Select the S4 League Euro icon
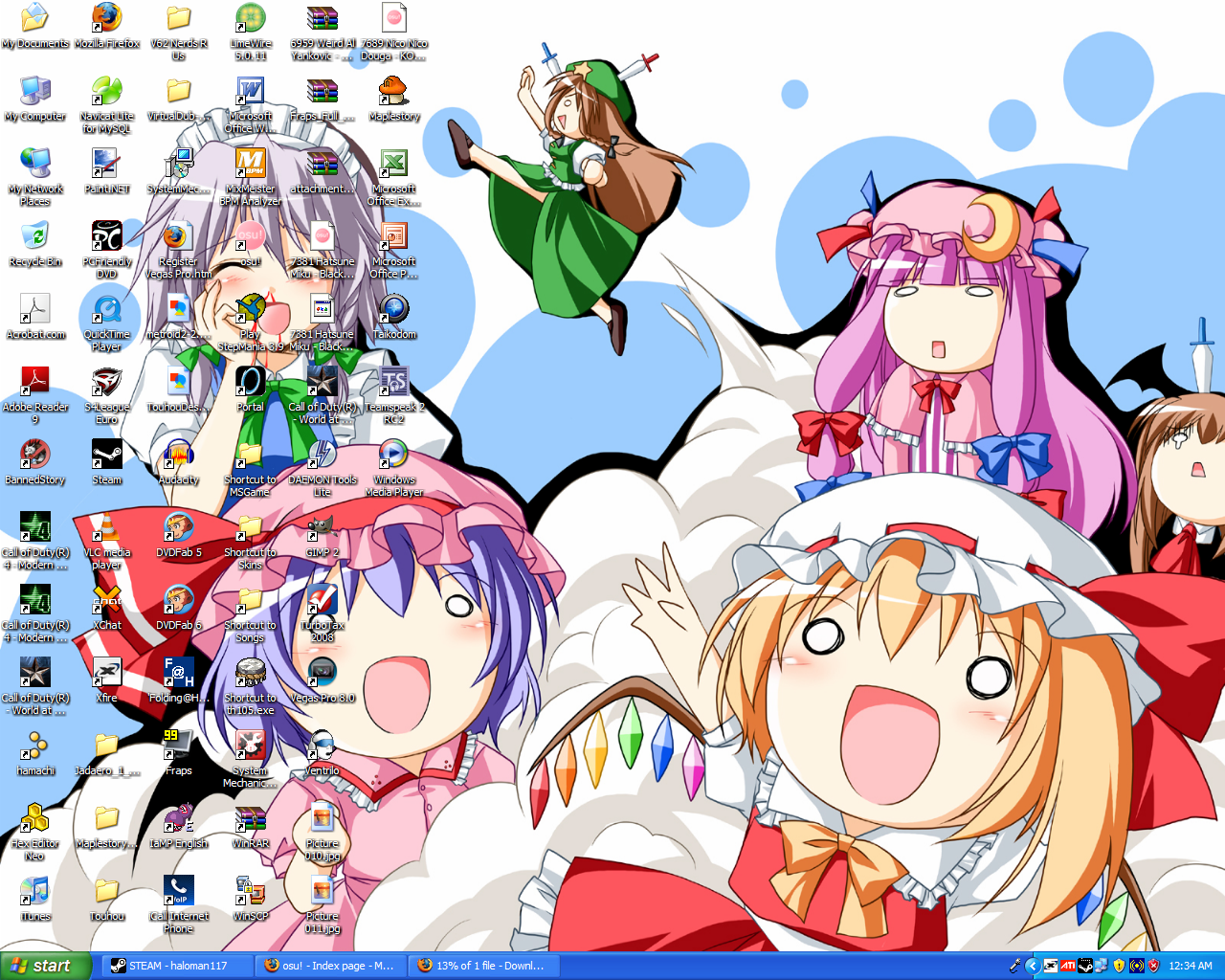 tap(107, 382)
